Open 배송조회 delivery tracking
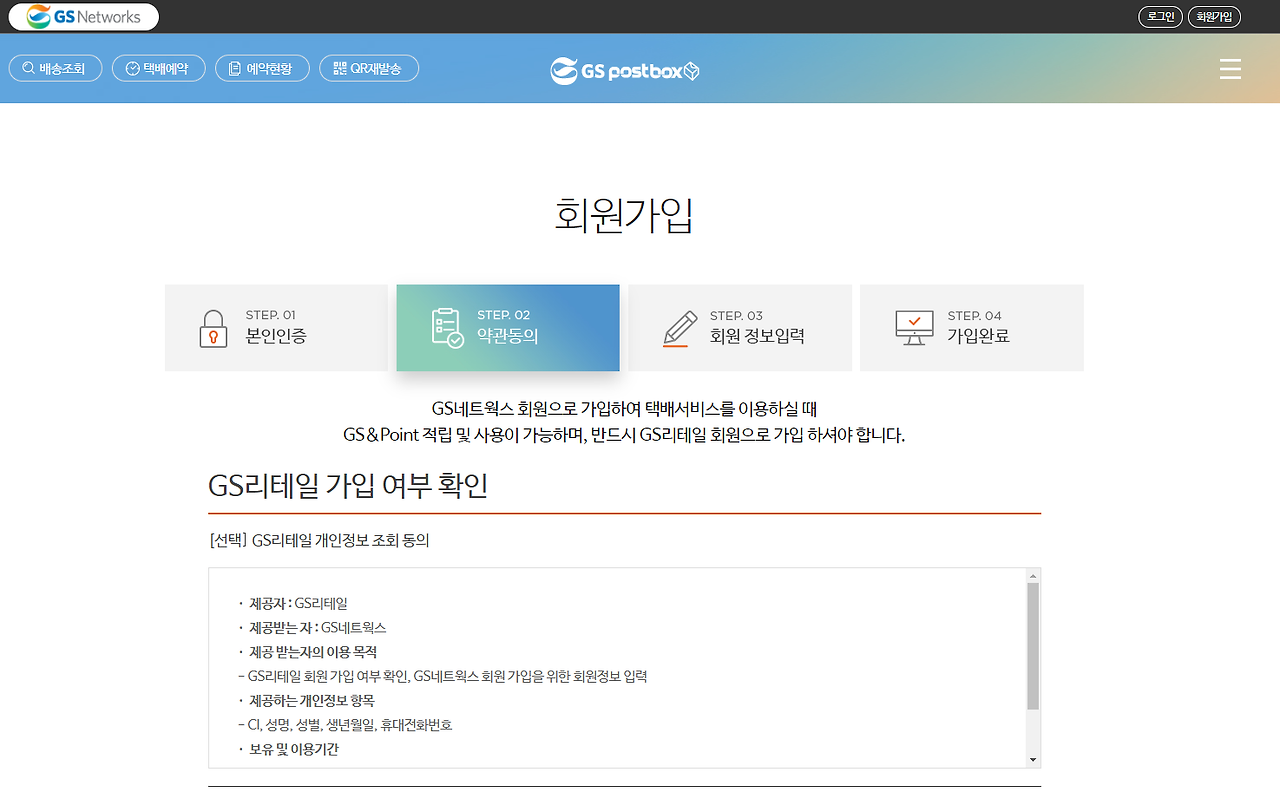The height and width of the screenshot is (805, 1280). [x=55, y=68]
